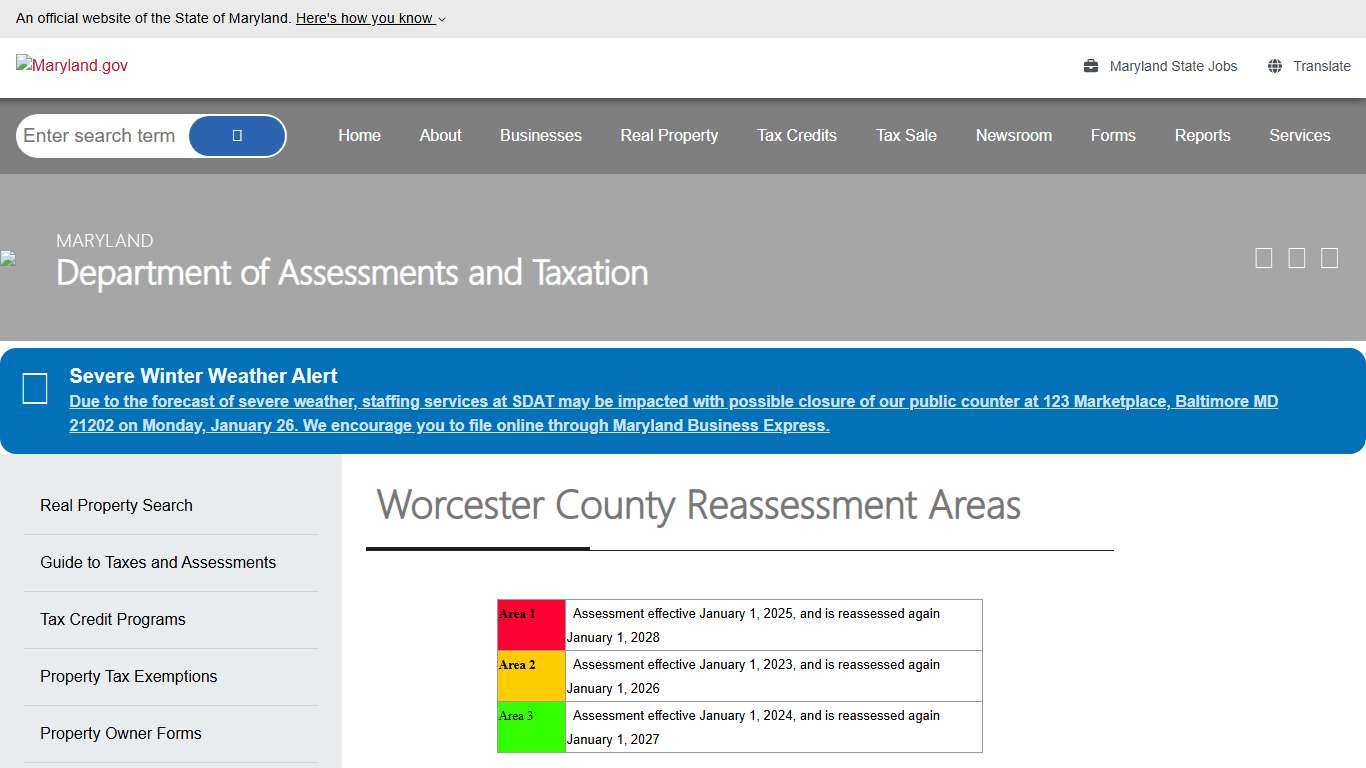Viewport: 1366px width, 768px height.
Task: Click the winter weather alert icon
Action: pos(35,388)
